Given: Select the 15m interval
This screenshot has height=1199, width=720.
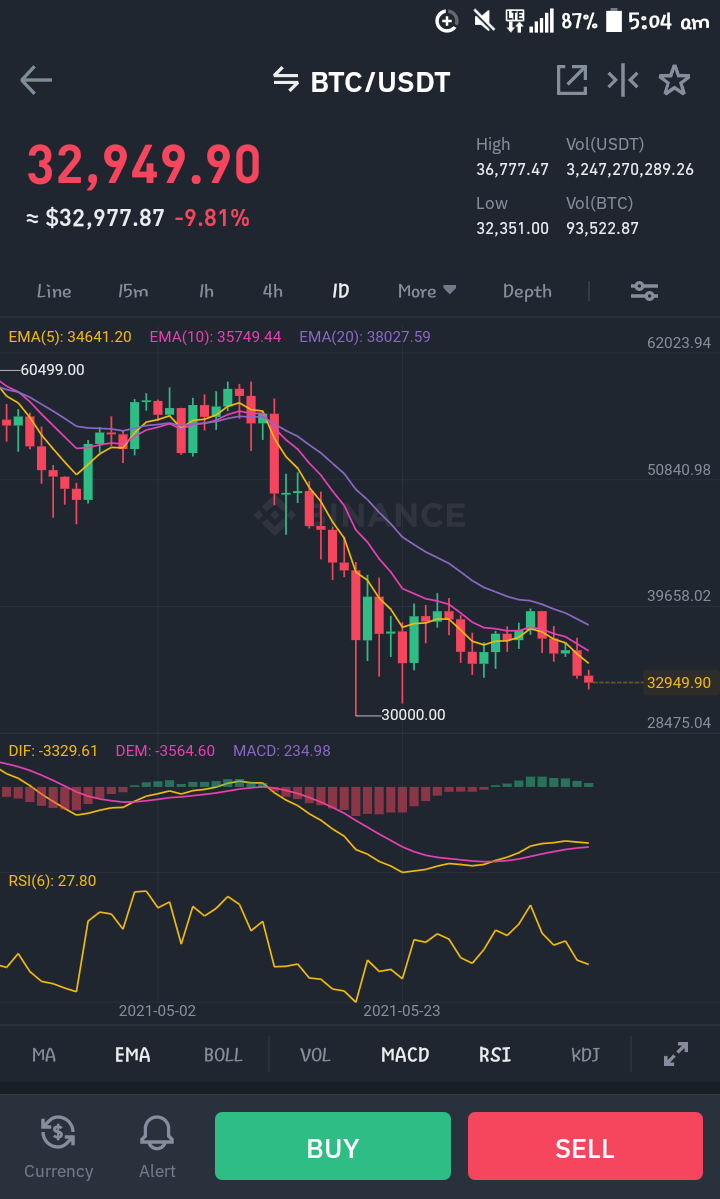Looking at the screenshot, I should click(x=133, y=291).
